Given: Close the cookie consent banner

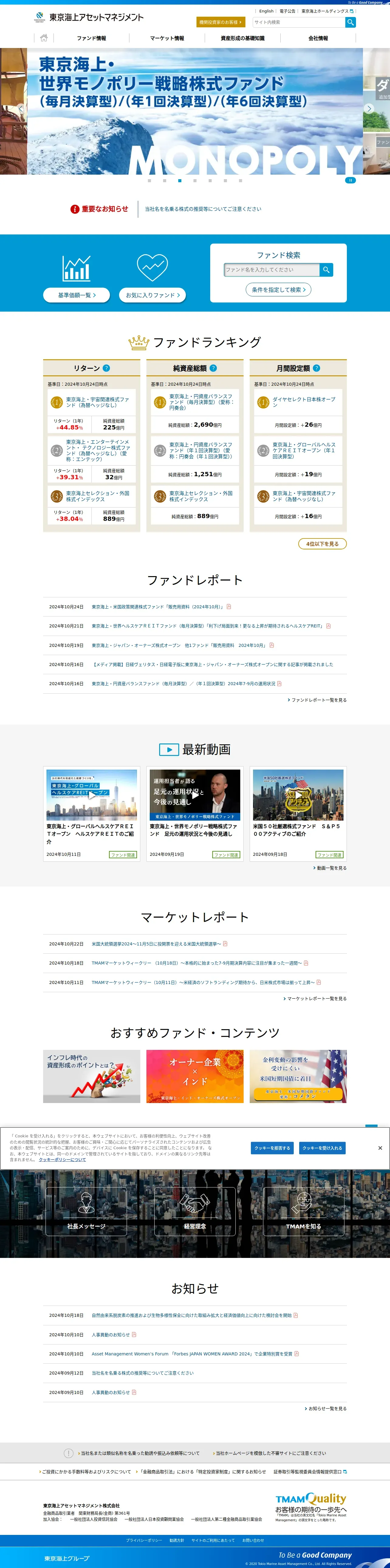Looking at the screenshot, I should pos(380,1148).
